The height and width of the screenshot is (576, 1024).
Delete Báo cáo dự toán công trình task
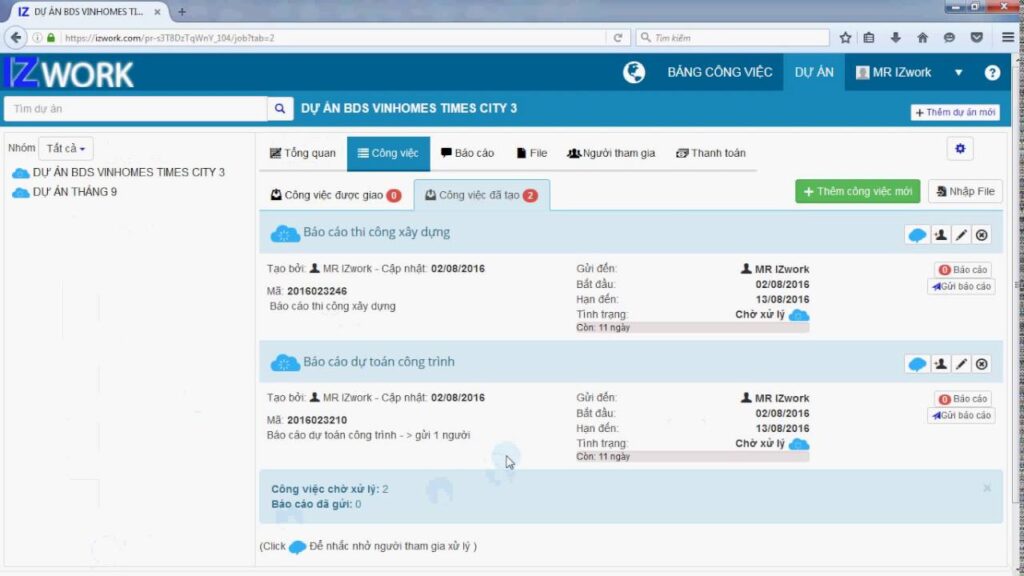point(982,364)
